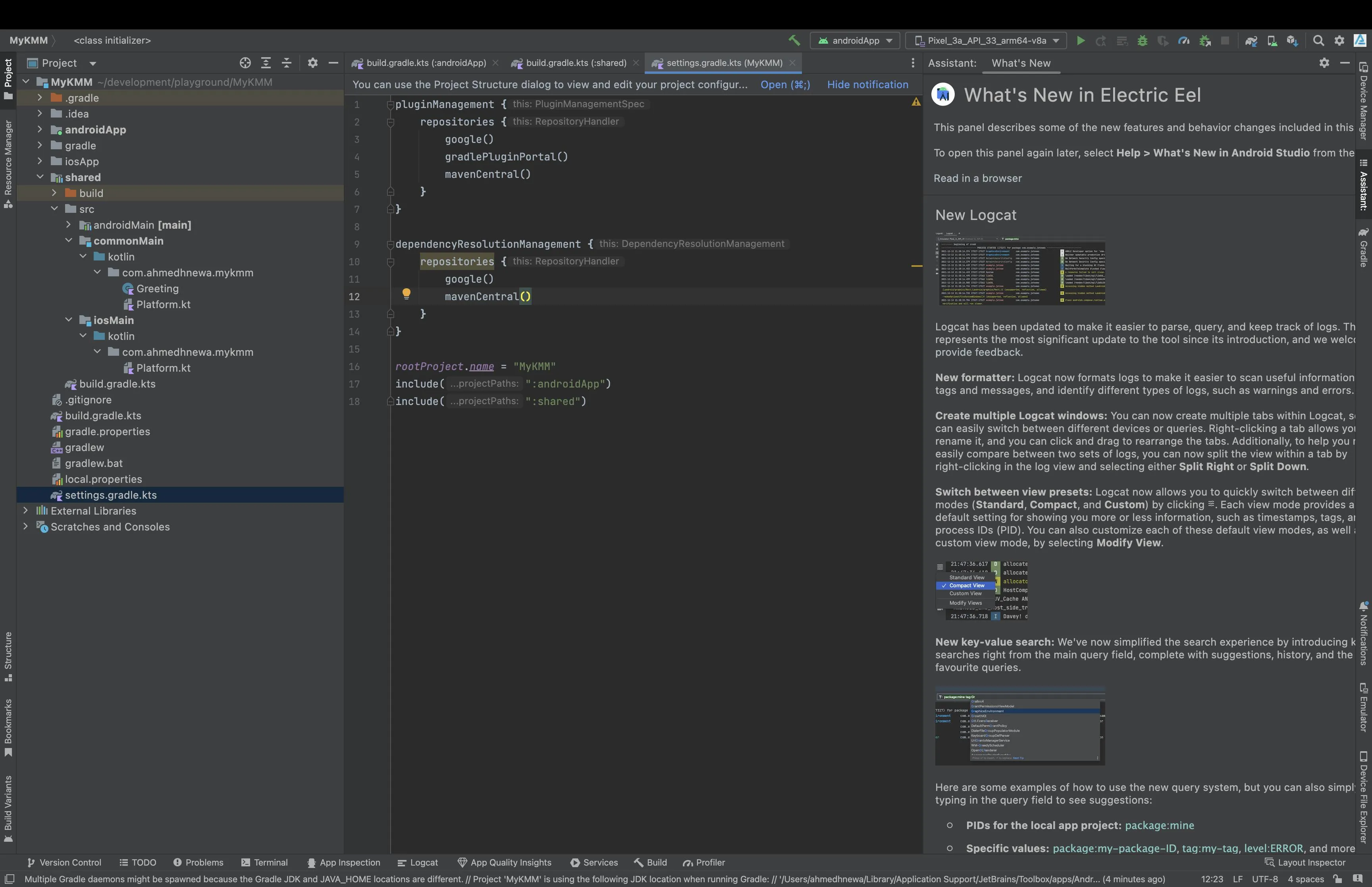Image resolution: width=1372 pixels, height=887 pixels.
Task: Toggle the Resource Manager side panel
Action: (8, 164)
